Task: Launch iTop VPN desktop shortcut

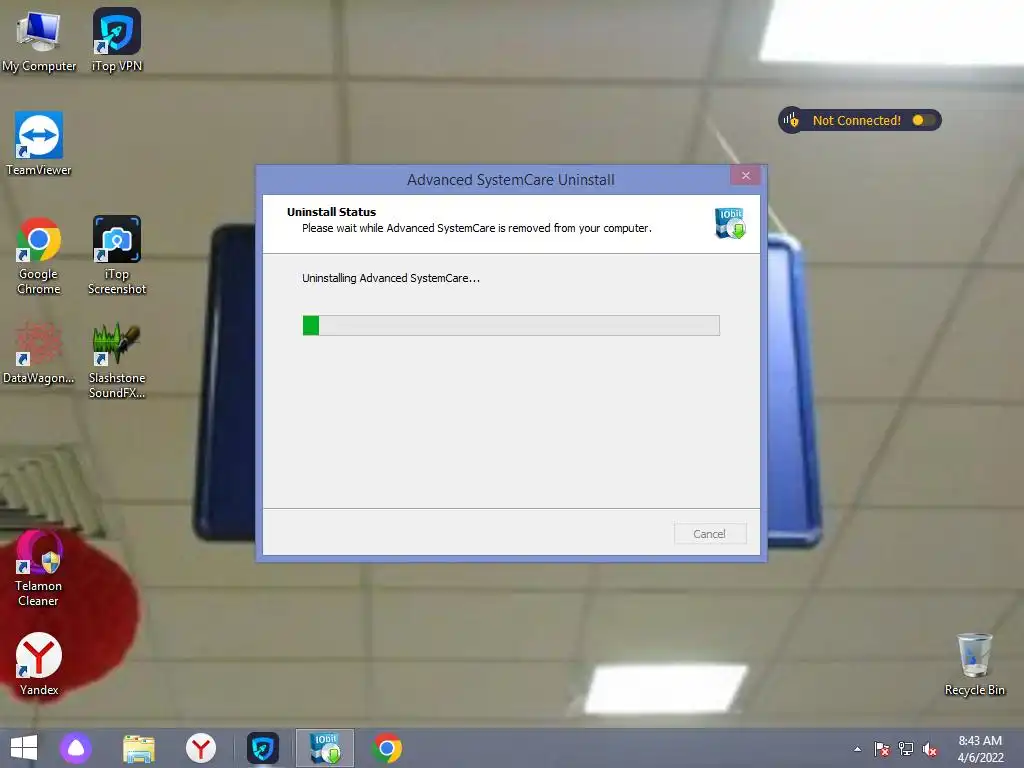Action: click(117, 40)
